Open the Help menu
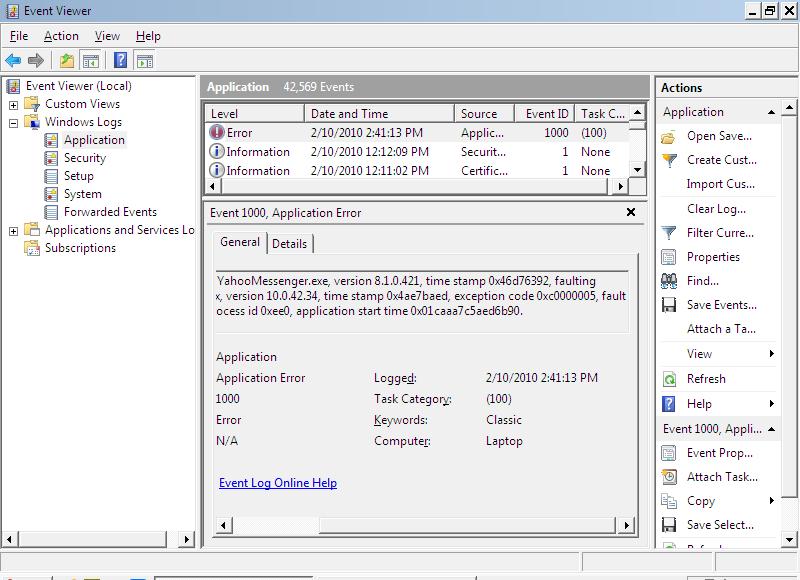The image size is (800, 580). [148, 36]
